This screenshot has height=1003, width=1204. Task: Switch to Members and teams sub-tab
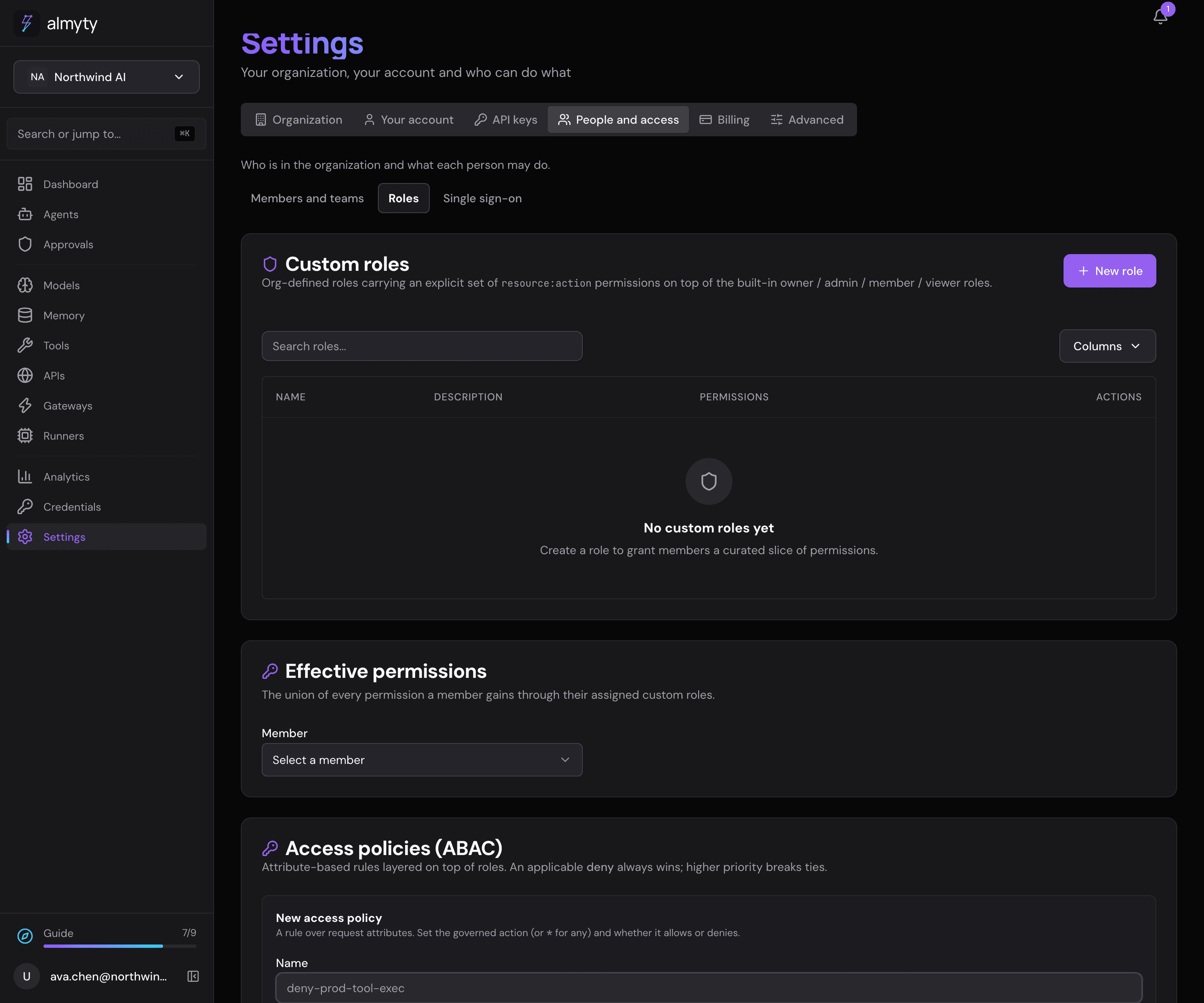[307, 199]
